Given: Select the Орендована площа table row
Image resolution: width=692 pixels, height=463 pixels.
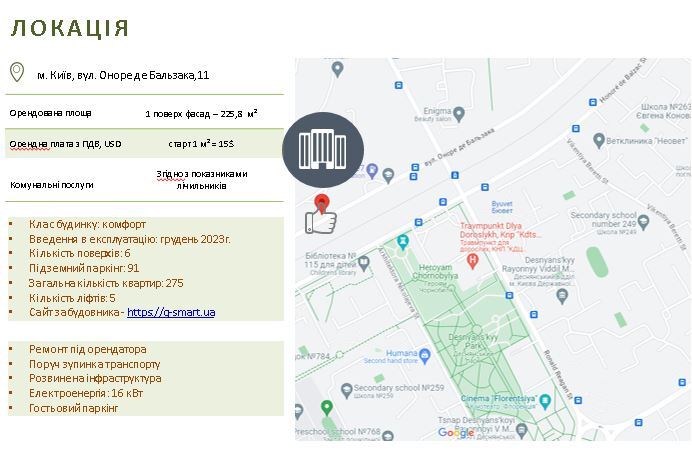Looking at the screenshot, I should click(x=145, y=113).
